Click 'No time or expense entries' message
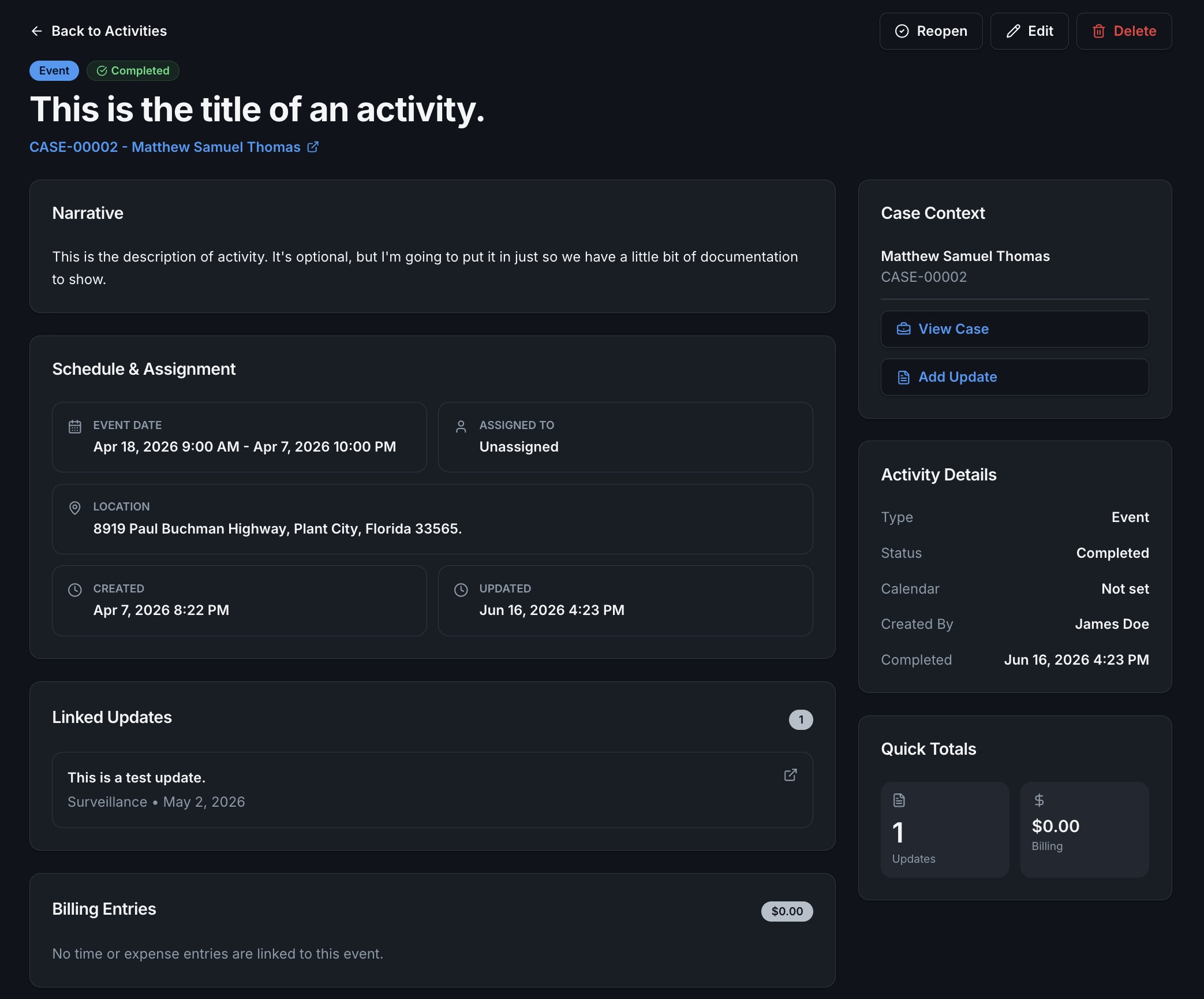 click(x=218, y=954)
